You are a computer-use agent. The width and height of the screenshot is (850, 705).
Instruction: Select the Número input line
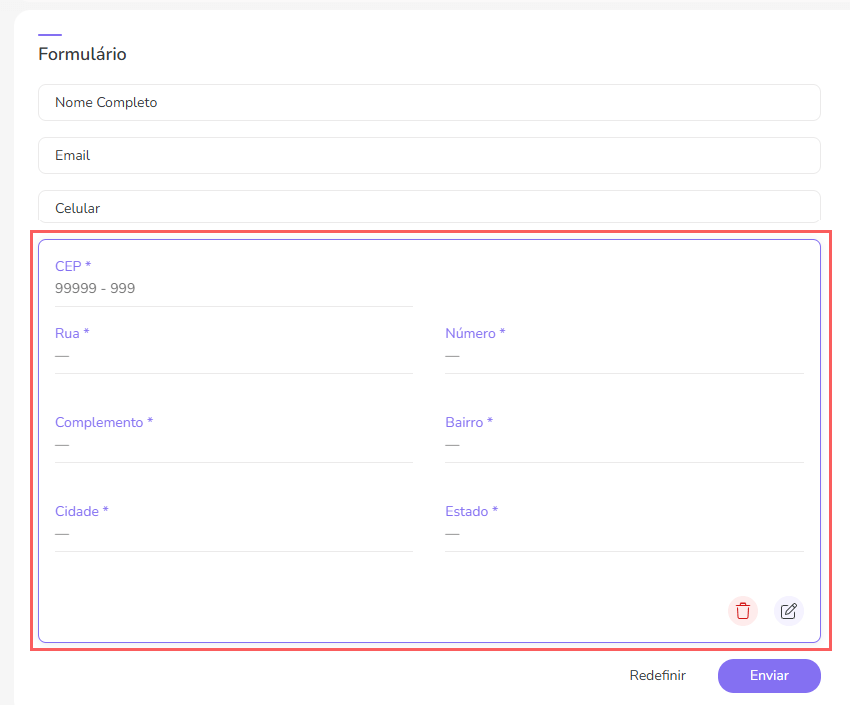click(x=623, y=356)
